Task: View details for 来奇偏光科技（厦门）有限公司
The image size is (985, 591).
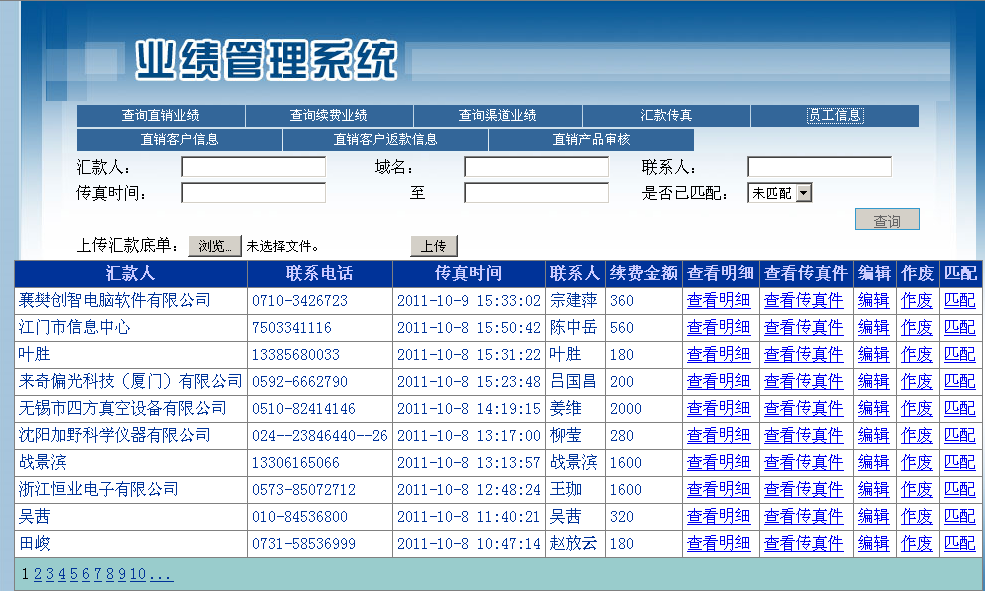Action: coord(719,382)
